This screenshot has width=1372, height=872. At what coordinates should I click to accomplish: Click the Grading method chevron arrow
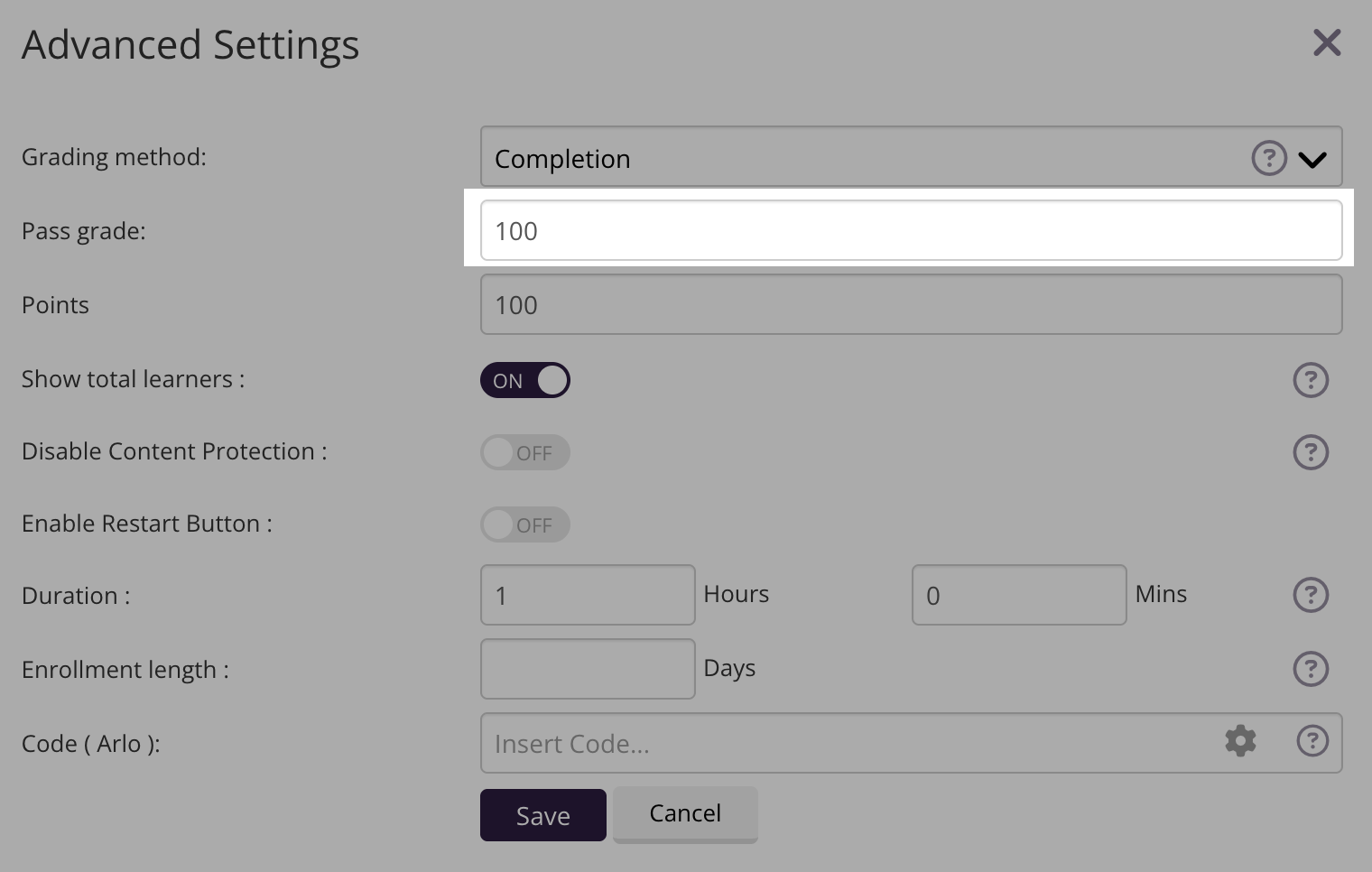1312,160
